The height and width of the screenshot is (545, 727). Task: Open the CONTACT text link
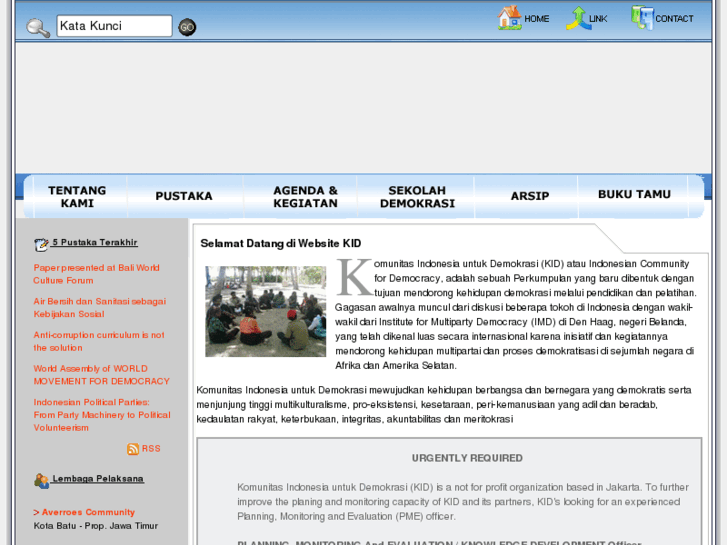coord(674,19)
